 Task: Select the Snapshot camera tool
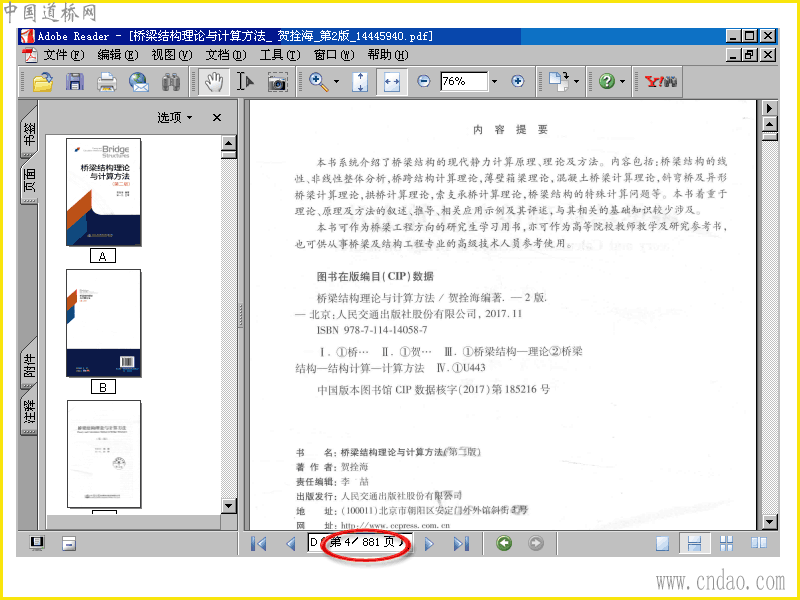click(278, 82)
